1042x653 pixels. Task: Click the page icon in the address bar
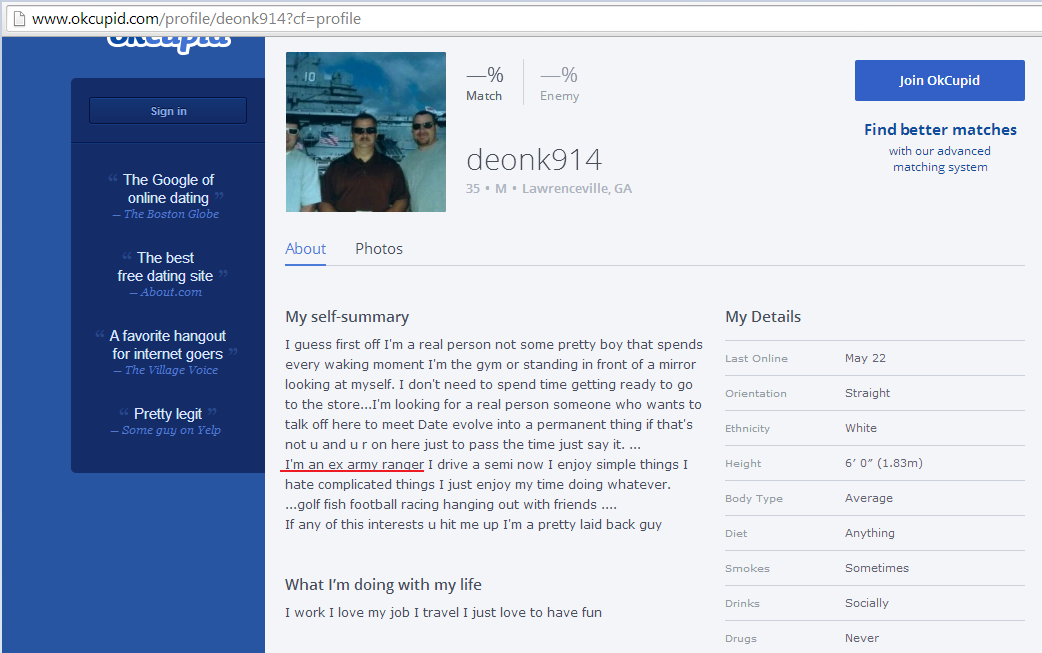click(x=17, y=18)
